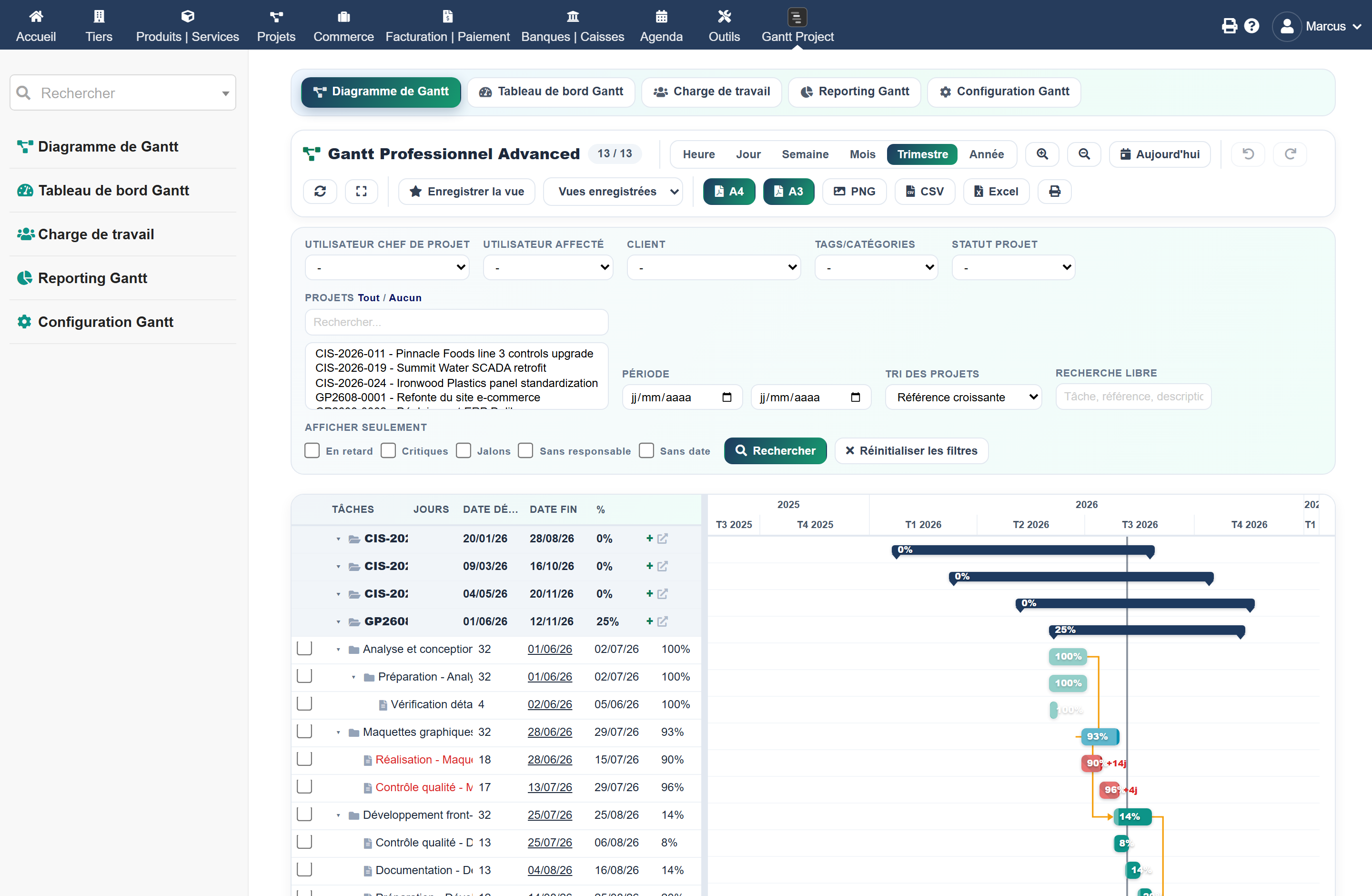1372x896 pixels.
Task: Click the refresh arrows icon button
Action: [x=320, y=192]
